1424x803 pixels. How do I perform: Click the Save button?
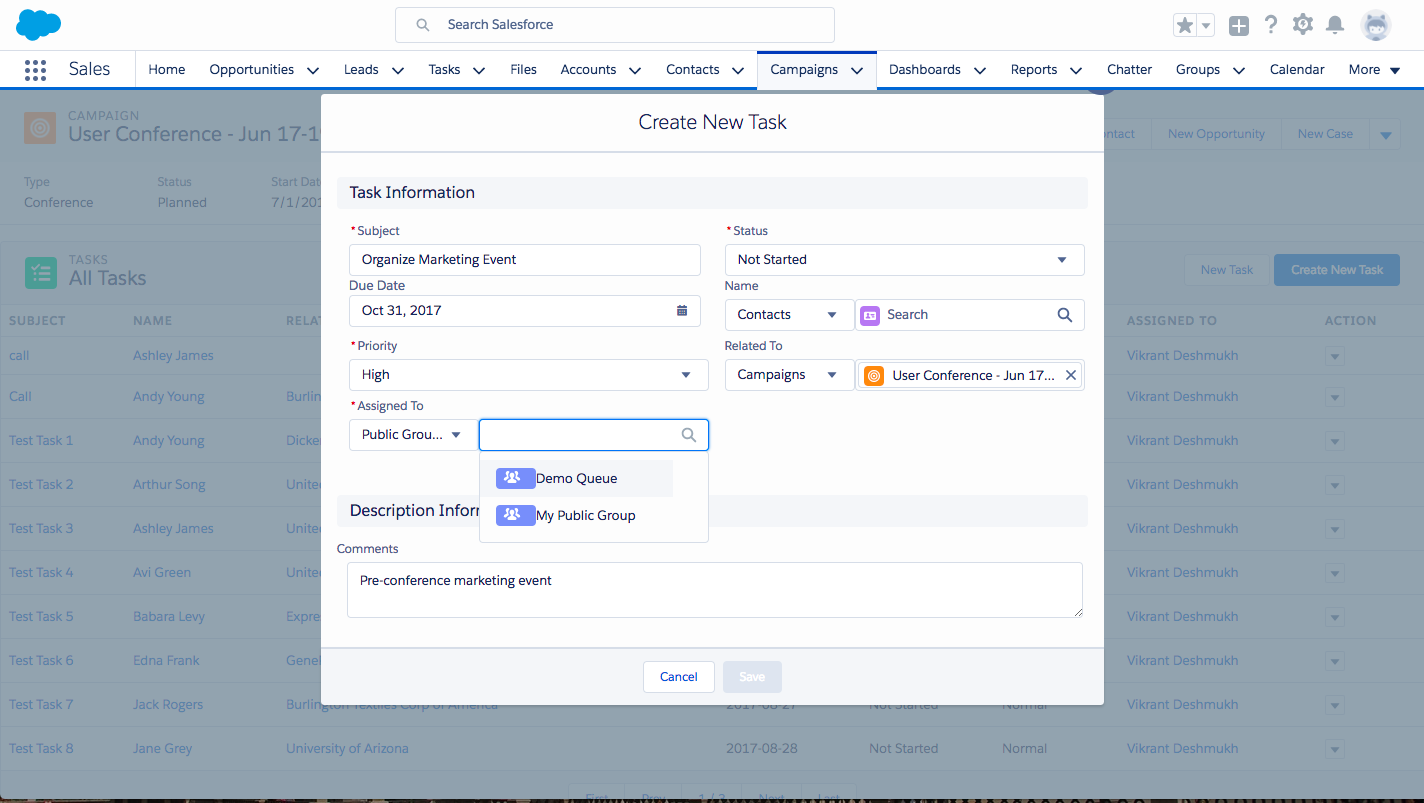coord(752,677)
